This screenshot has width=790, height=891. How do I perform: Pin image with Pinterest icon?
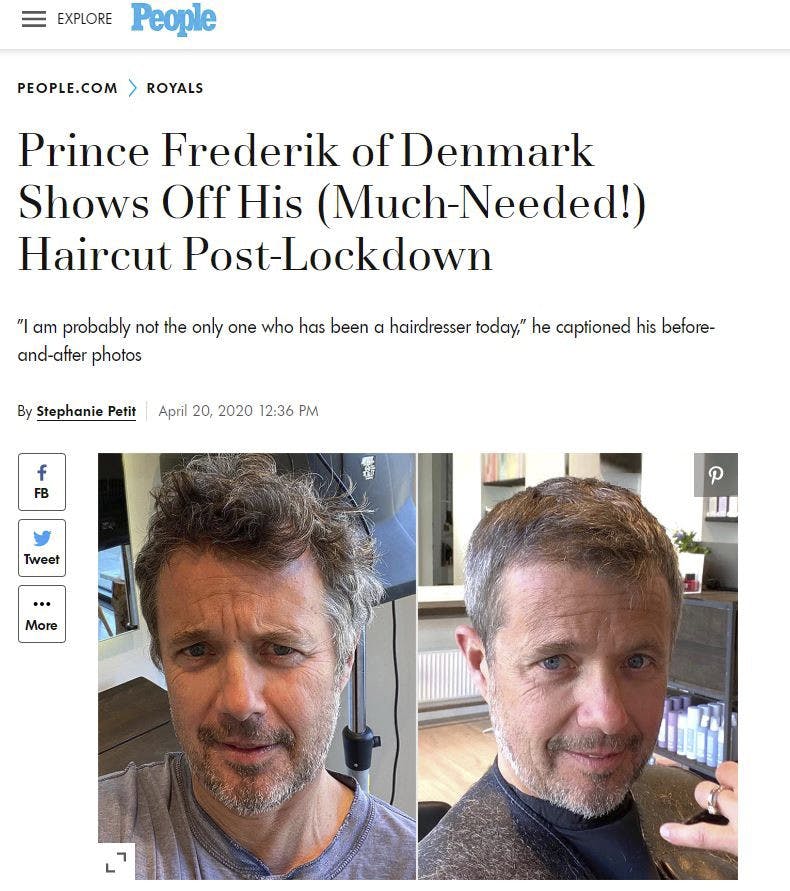716,474
